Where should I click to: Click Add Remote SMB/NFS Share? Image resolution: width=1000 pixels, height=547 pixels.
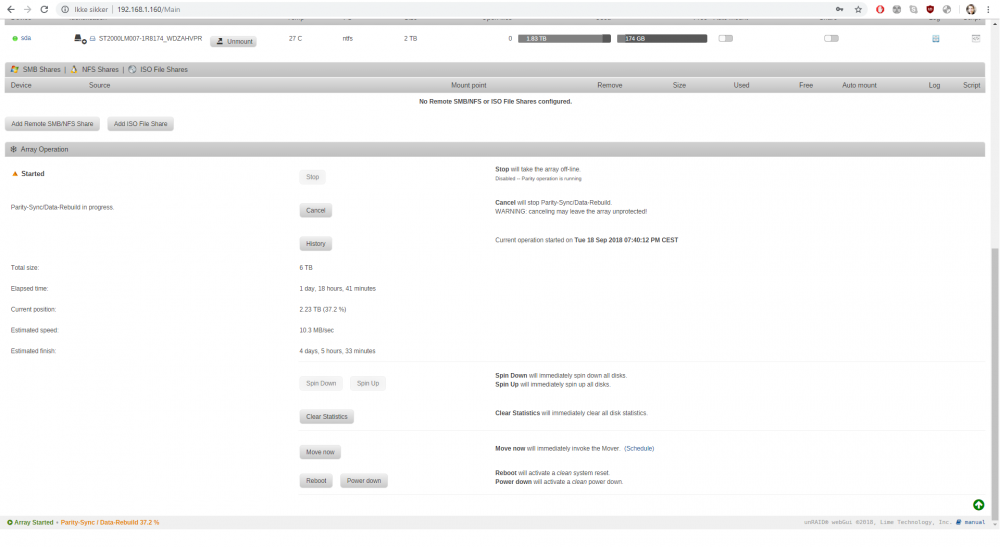52,124
